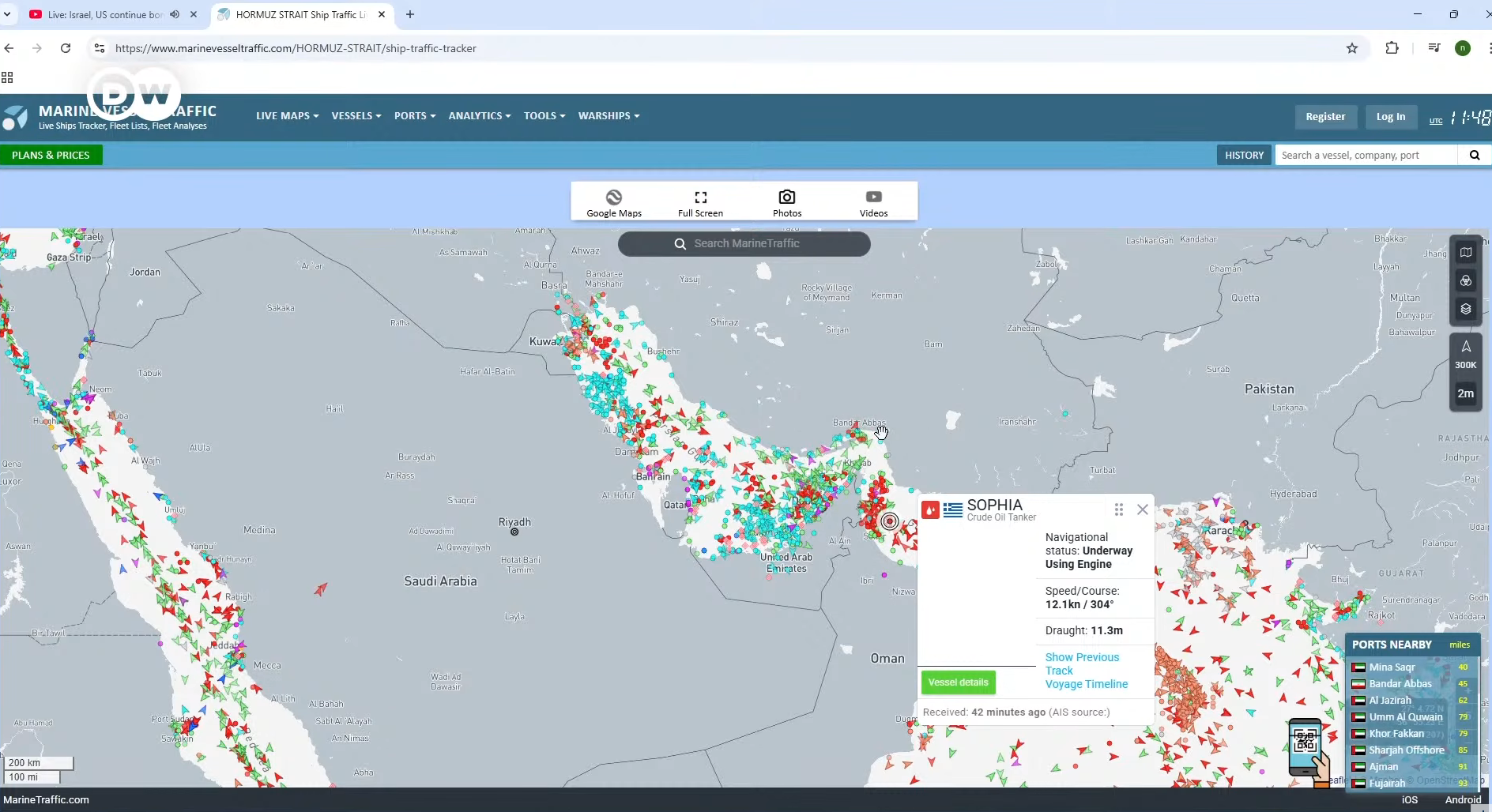Bookmark this page with star icon
Viewport: 1492px width, 812px height.
(1352, 48)
